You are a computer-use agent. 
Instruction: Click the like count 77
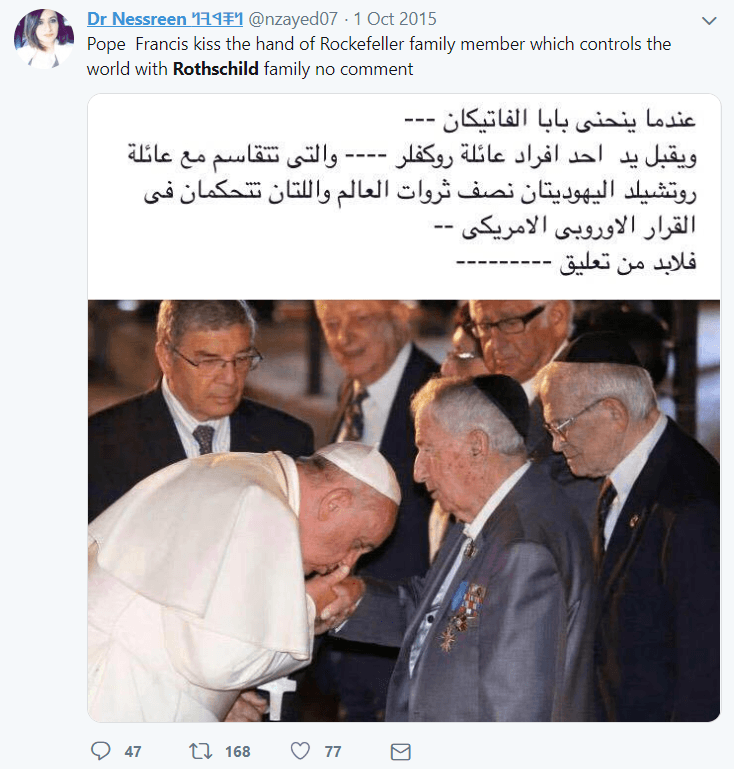tap(333, 751)
